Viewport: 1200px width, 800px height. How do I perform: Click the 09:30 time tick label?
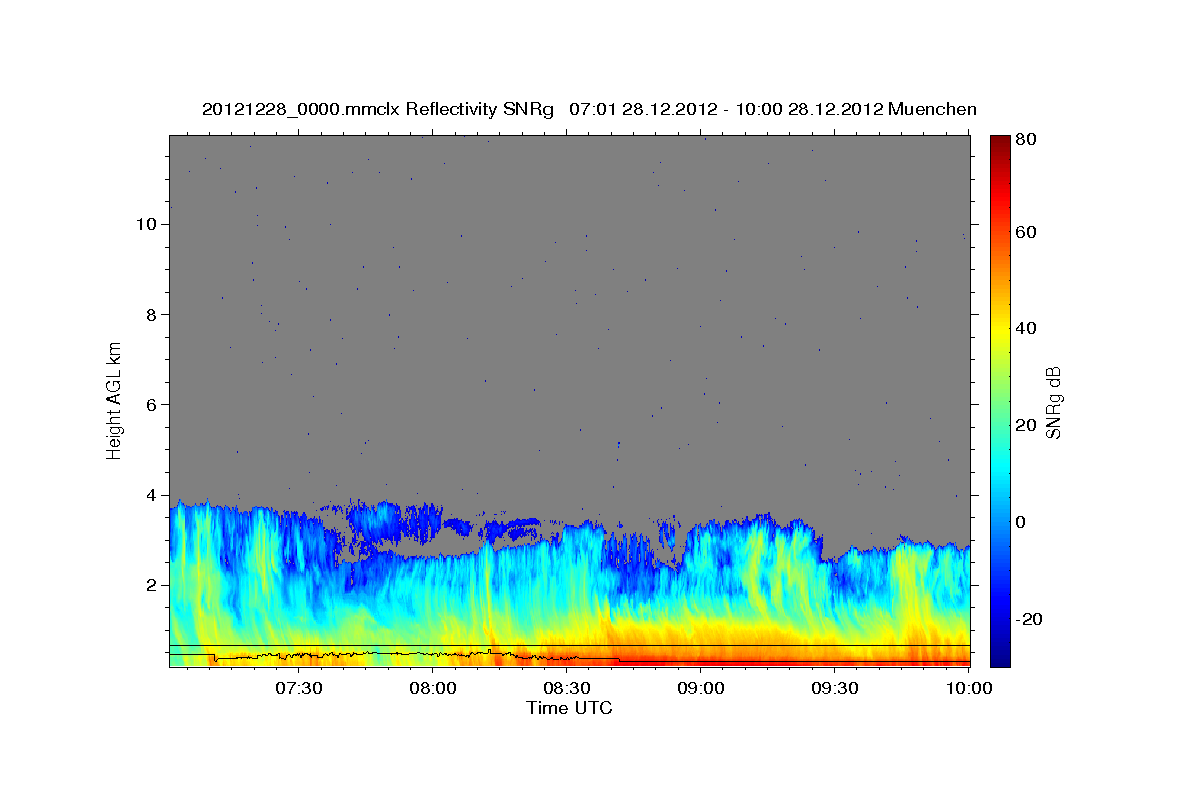pyautogui.click(x=835, y=689)
